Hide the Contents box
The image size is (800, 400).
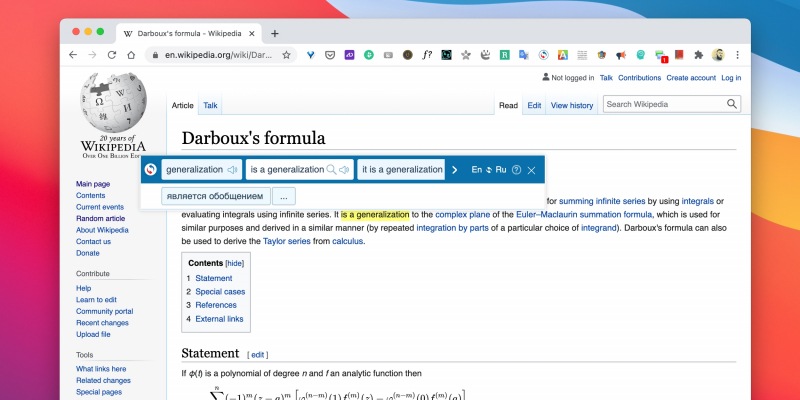point(235,263)
